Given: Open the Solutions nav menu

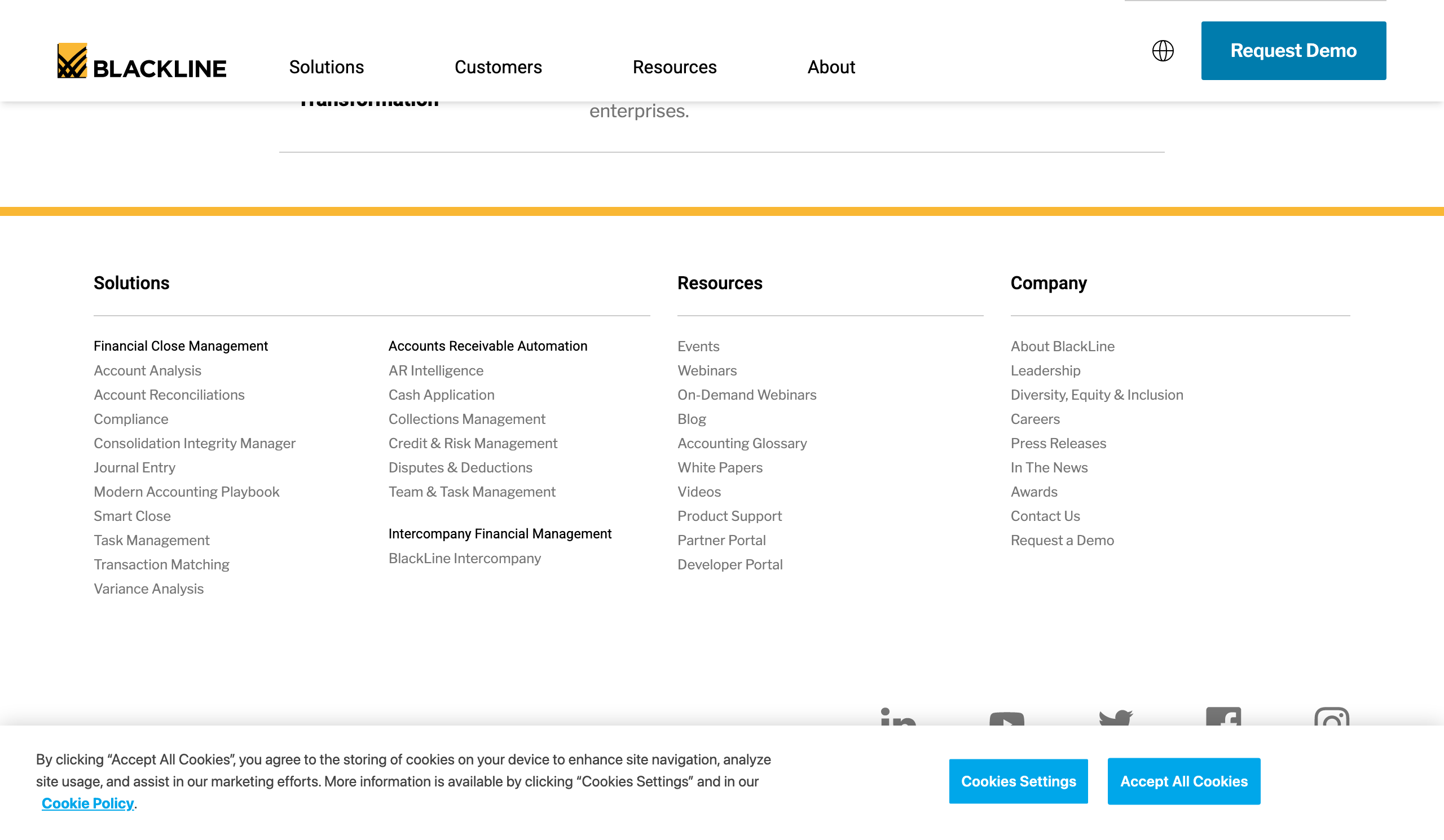Looking at the screenshot, I should [x=327, y=67].
